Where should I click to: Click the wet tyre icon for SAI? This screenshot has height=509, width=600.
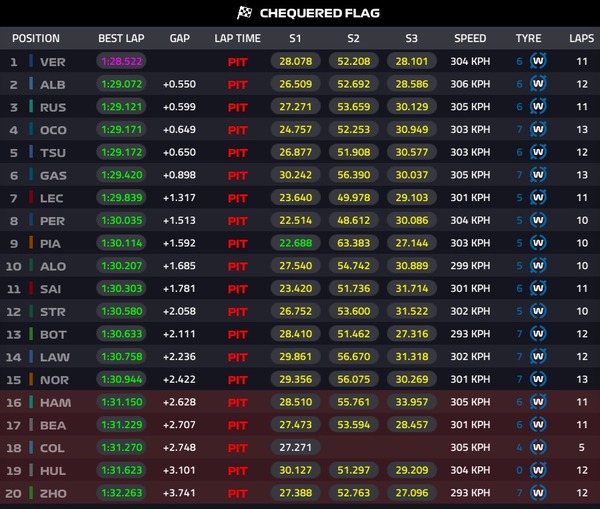tap(538, 289)
